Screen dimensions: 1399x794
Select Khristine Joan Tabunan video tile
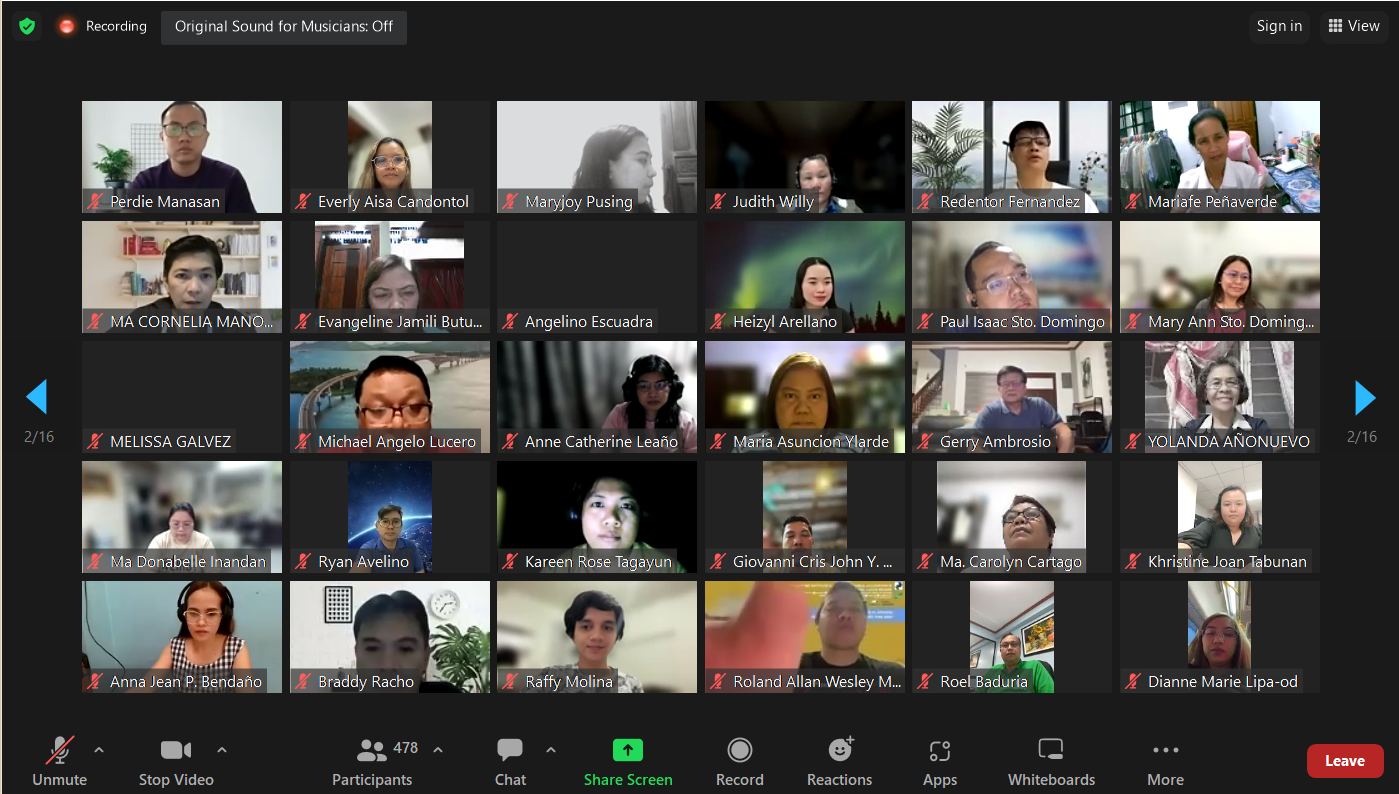click(x=1220, y=517)
